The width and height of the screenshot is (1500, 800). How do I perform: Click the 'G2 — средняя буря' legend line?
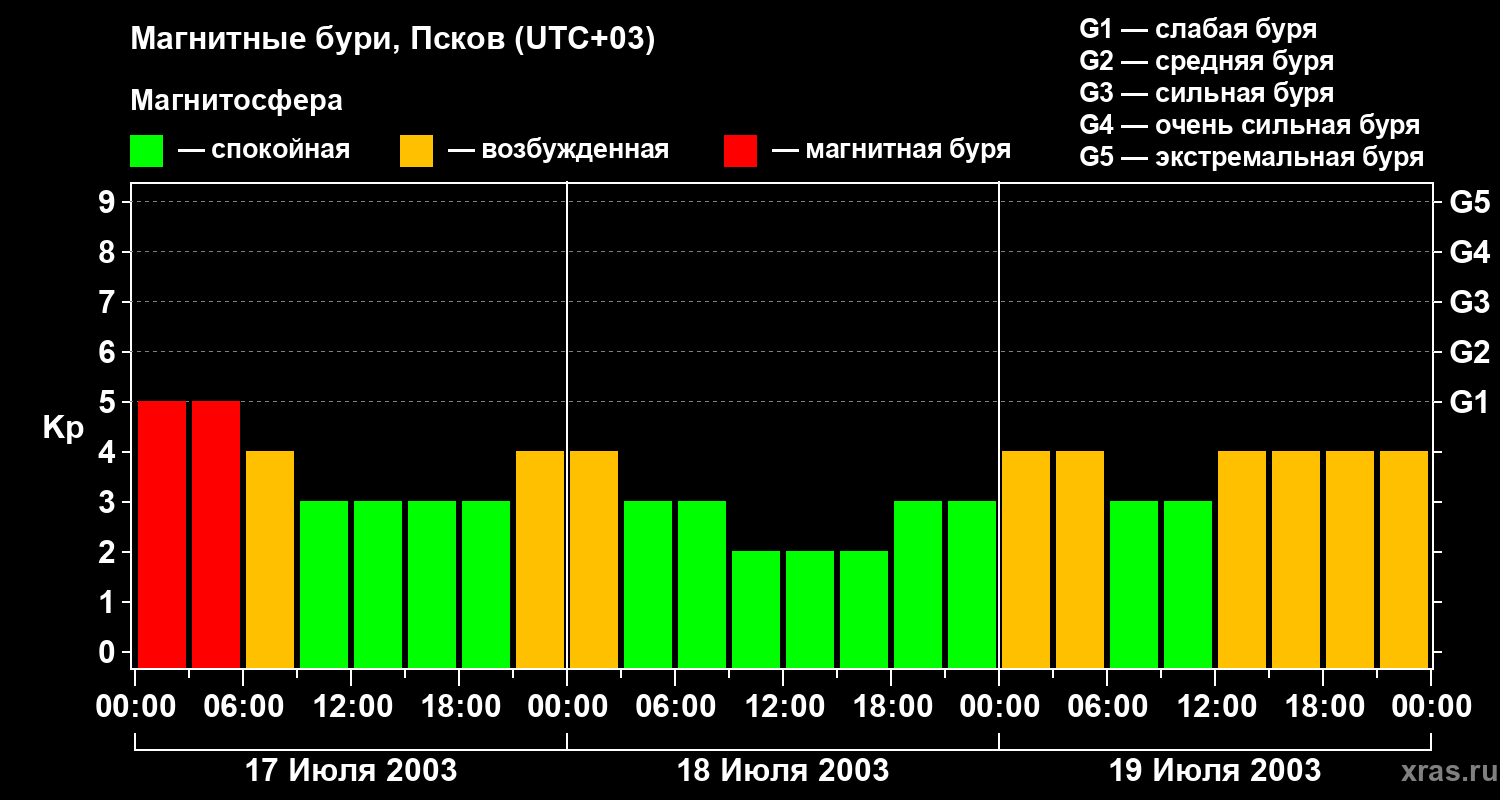(x=1206, y=61)
